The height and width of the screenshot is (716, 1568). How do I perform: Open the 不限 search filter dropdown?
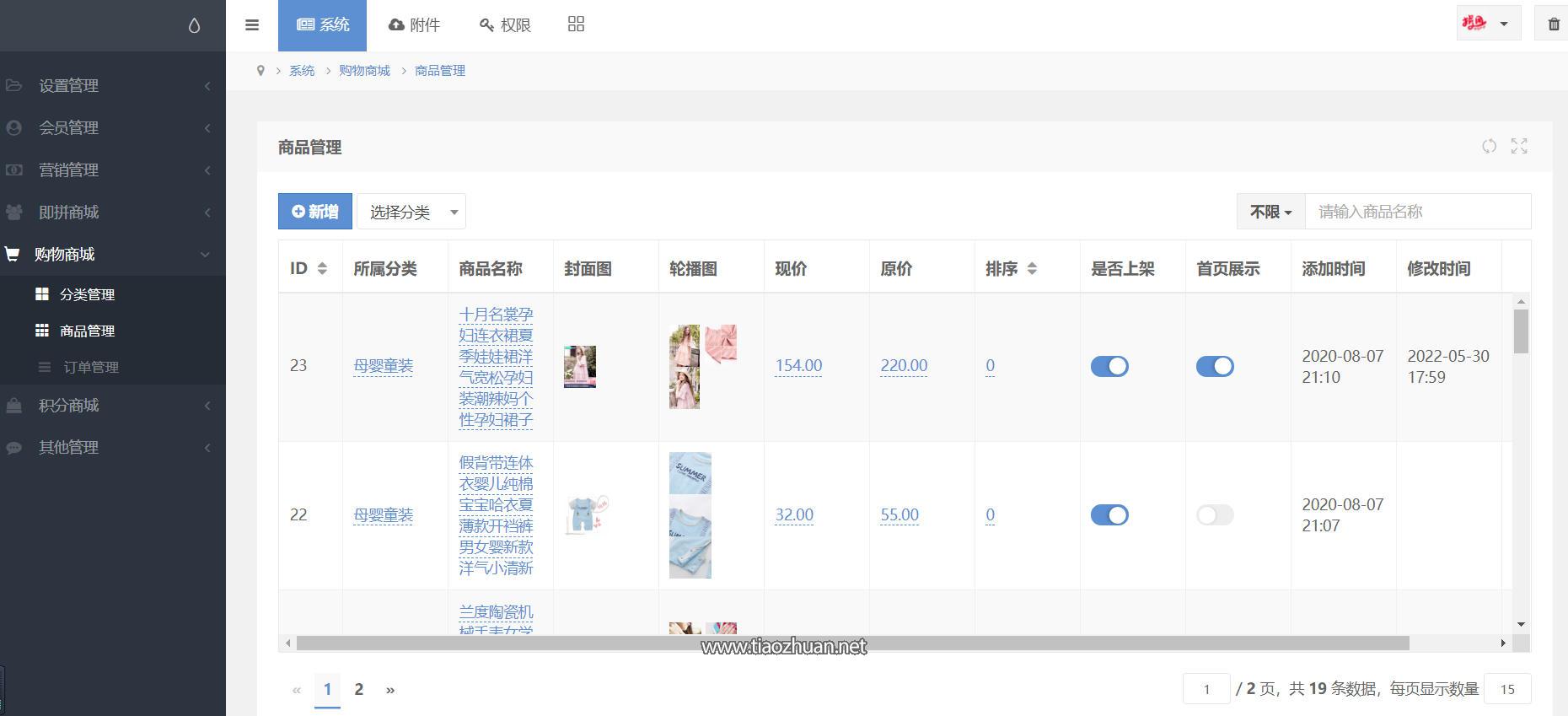coord(1270,212)
